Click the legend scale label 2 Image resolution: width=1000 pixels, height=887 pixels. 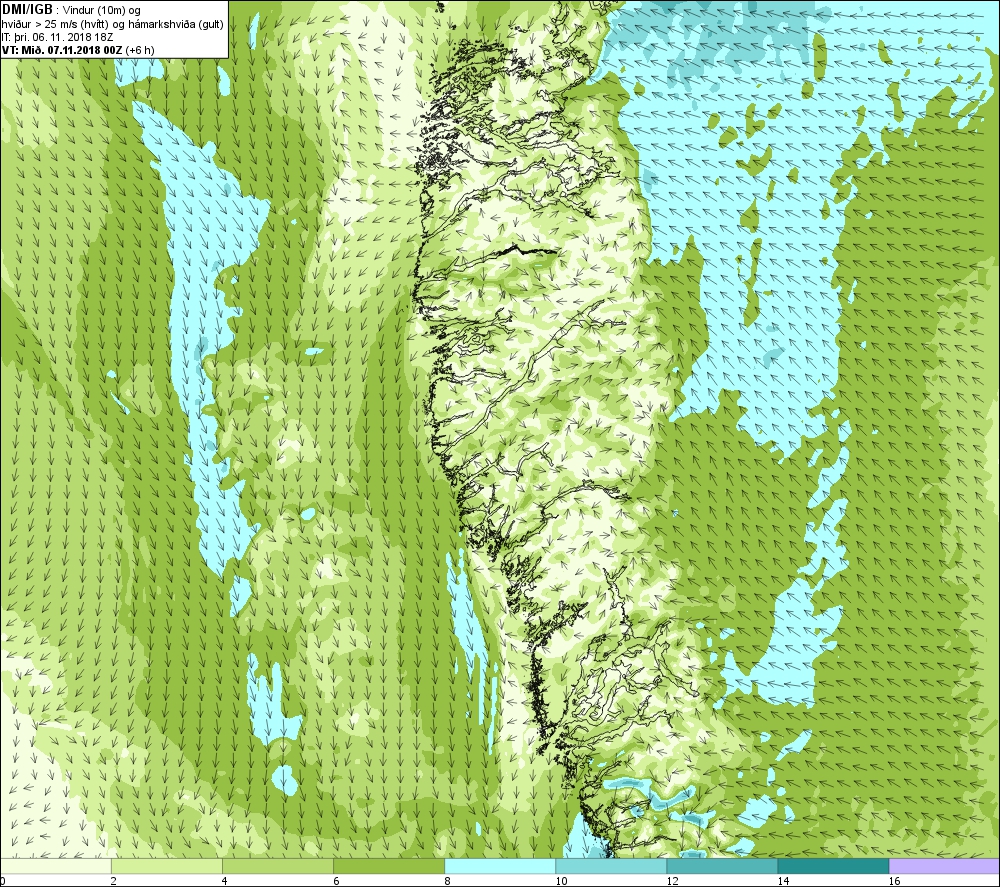[x=113, y=881]
